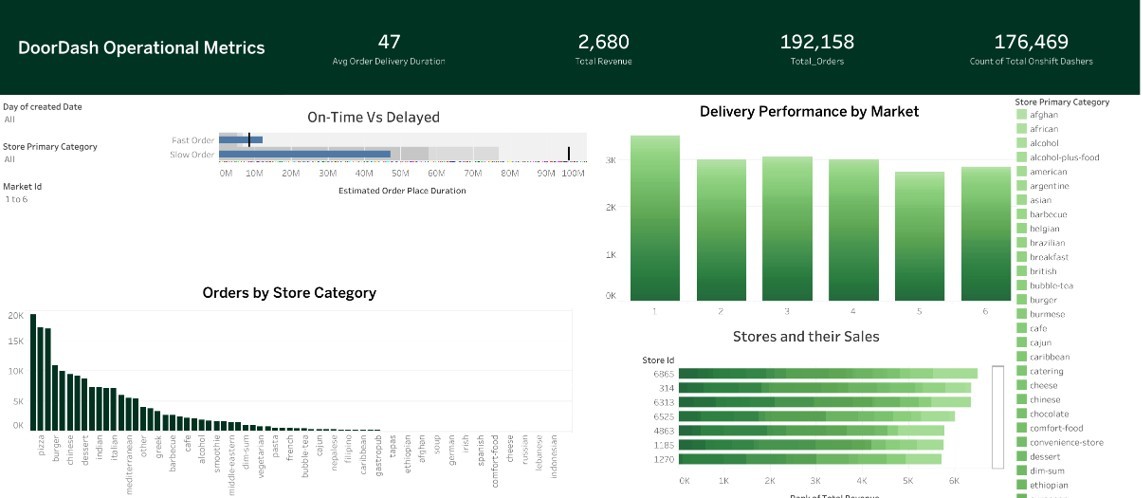The width and height of the screenshot is (1143, 498).
Task: Click the Estimated Order Place Duration axis title
Action: (x=402, y=191)
